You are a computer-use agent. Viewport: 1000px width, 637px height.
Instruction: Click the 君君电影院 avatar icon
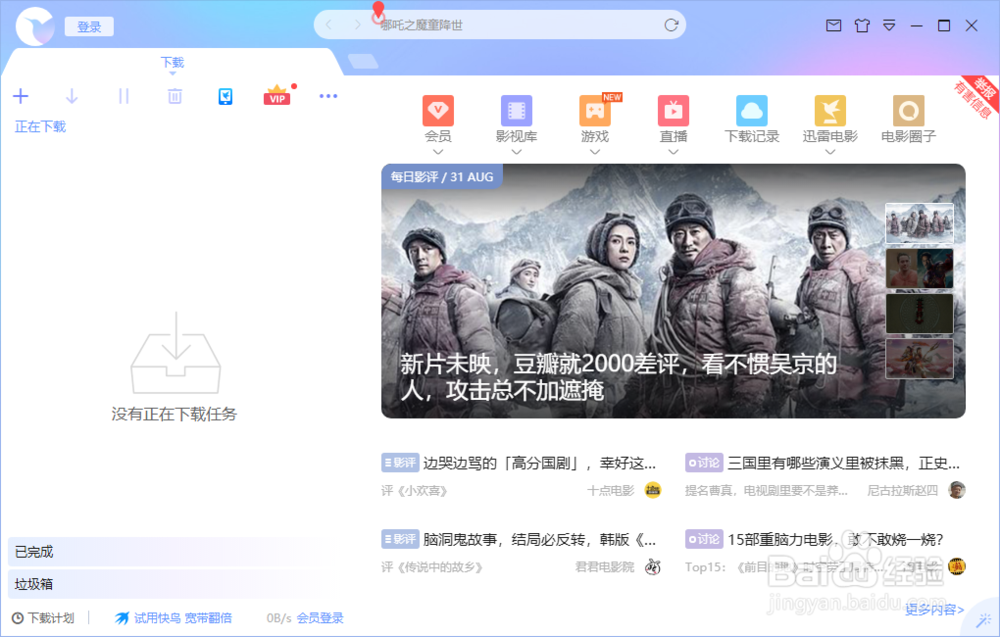(652, 567)
